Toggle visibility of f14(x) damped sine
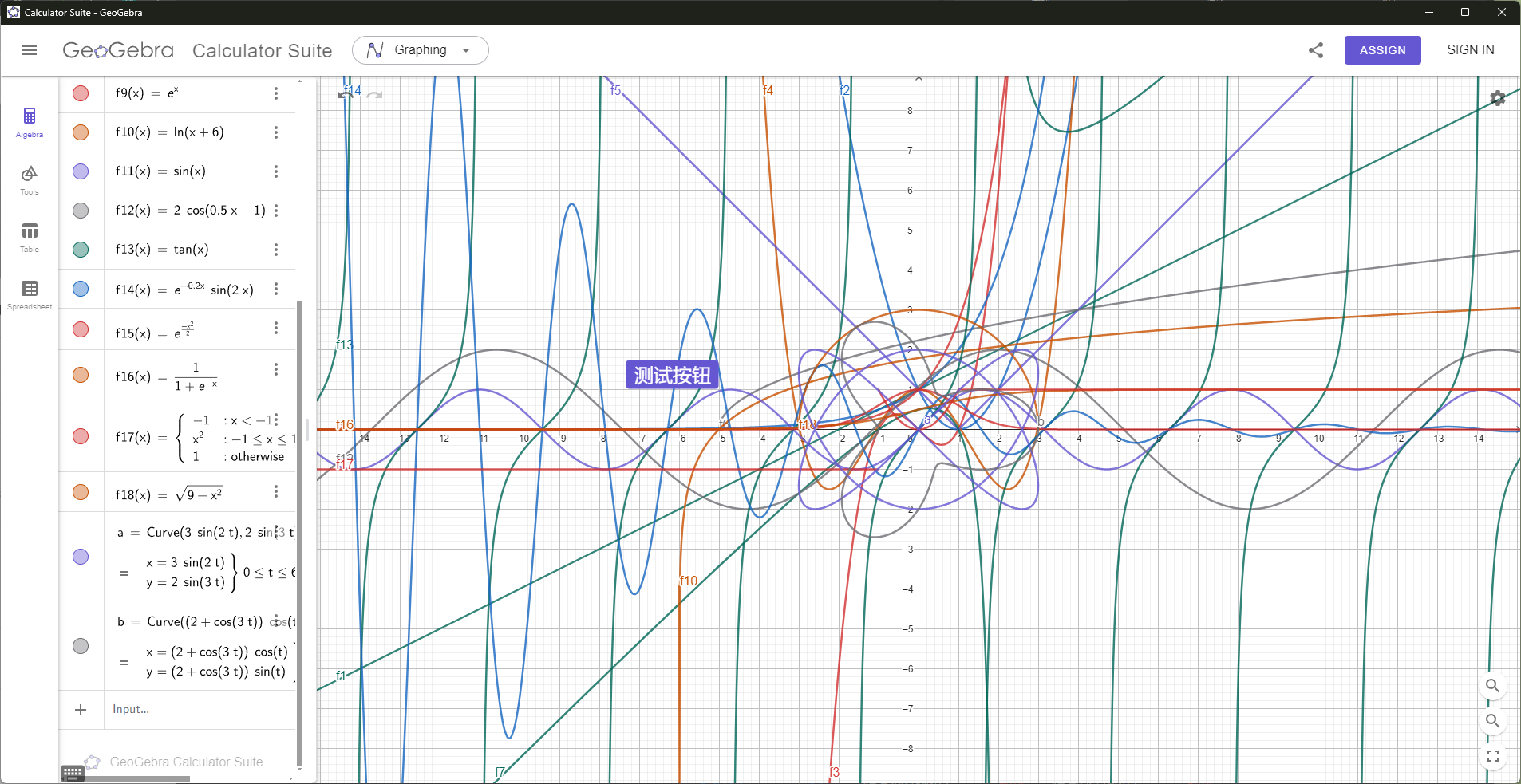This screenshot has width=1521, height=784. tap(81, 289)
